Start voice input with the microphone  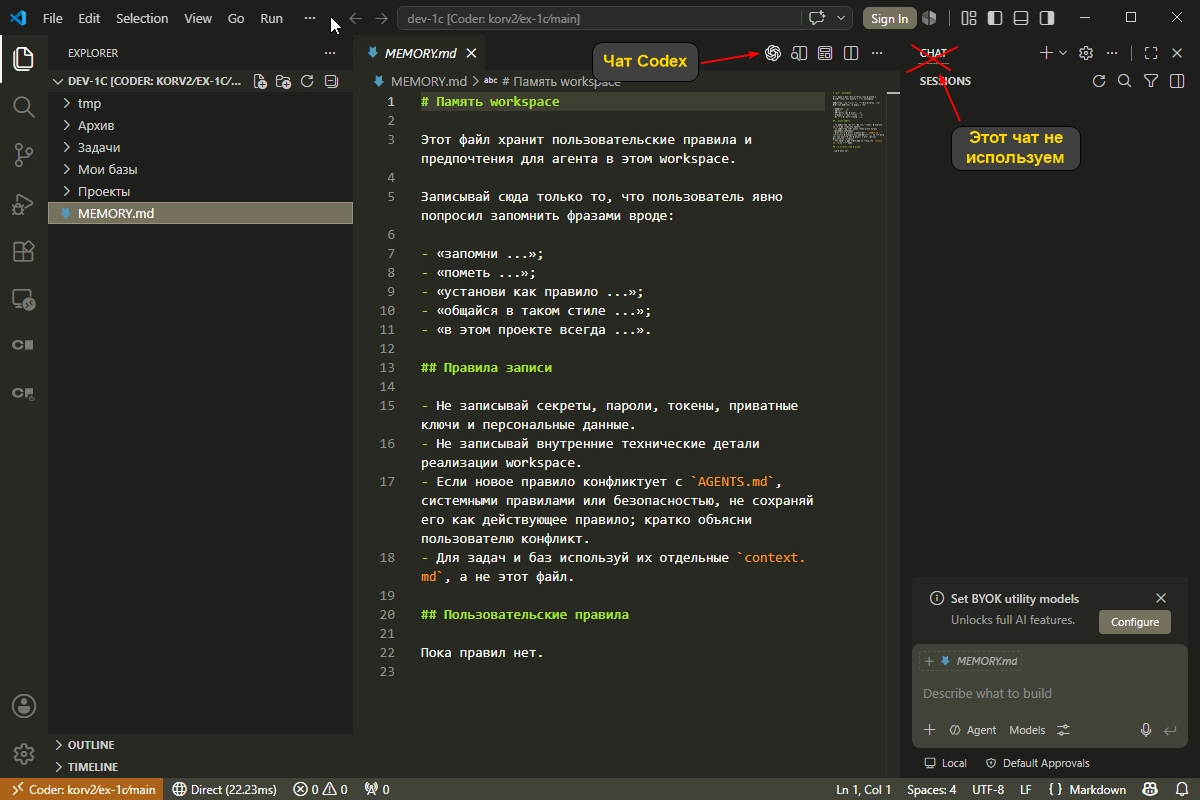1146,730
